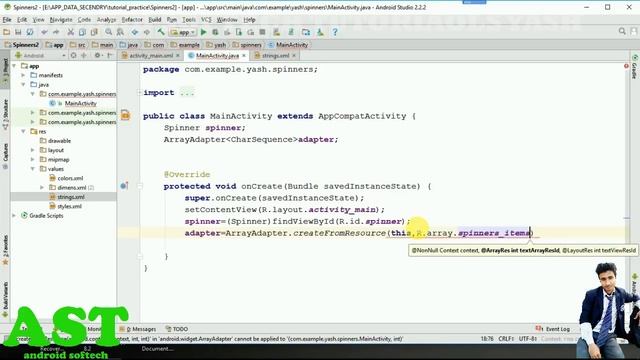Click the Paste toolbar icon

pyautogui.click(x=94, y=32)
